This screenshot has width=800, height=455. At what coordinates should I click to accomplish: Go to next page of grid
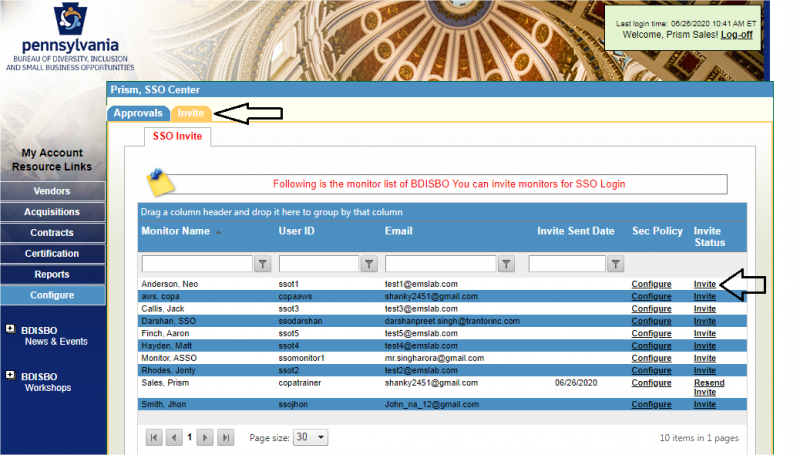[205, 438]
